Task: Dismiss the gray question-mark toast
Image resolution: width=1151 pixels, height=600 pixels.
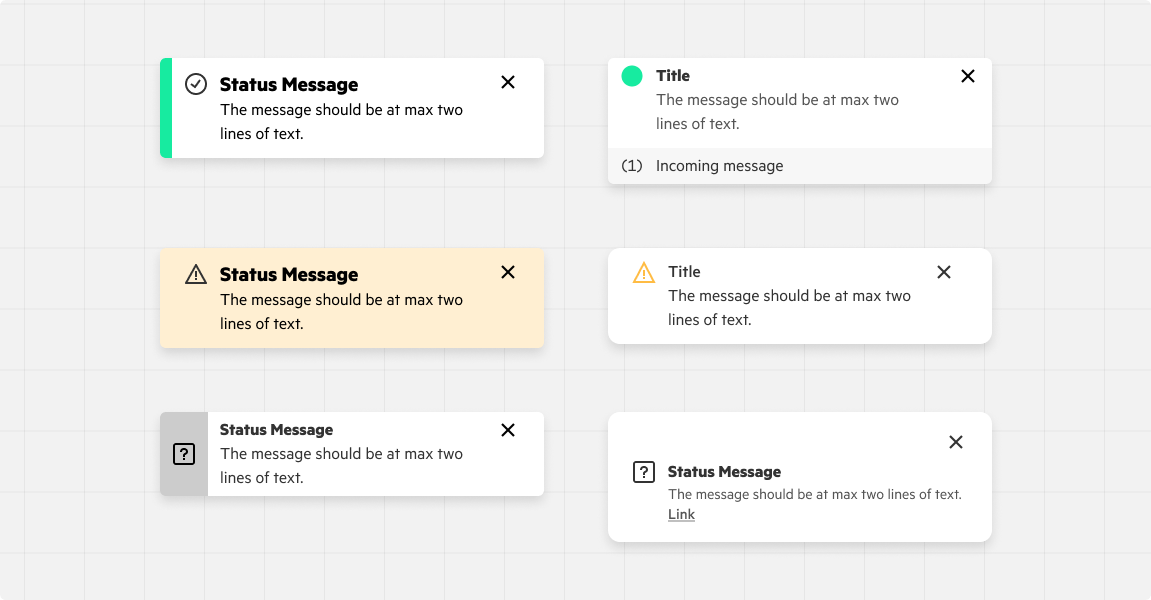Action: [508, 430]
